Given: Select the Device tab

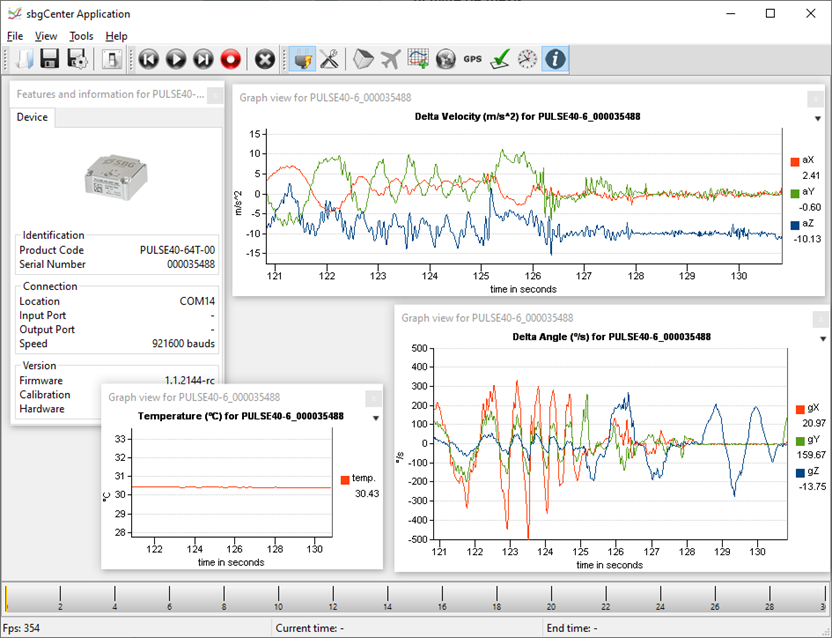Looking at the screenshot, I should click(x=32, y=117).
